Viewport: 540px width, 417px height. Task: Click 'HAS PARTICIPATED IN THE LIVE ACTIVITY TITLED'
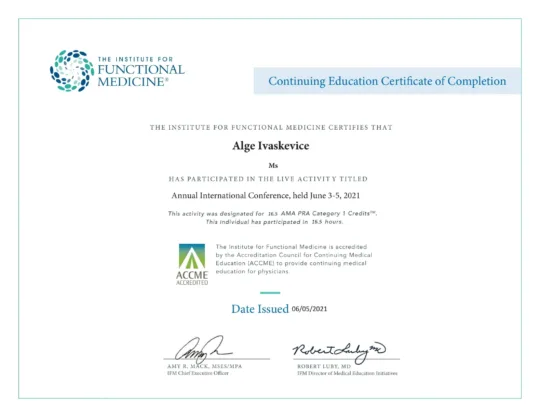click(268, 179)
